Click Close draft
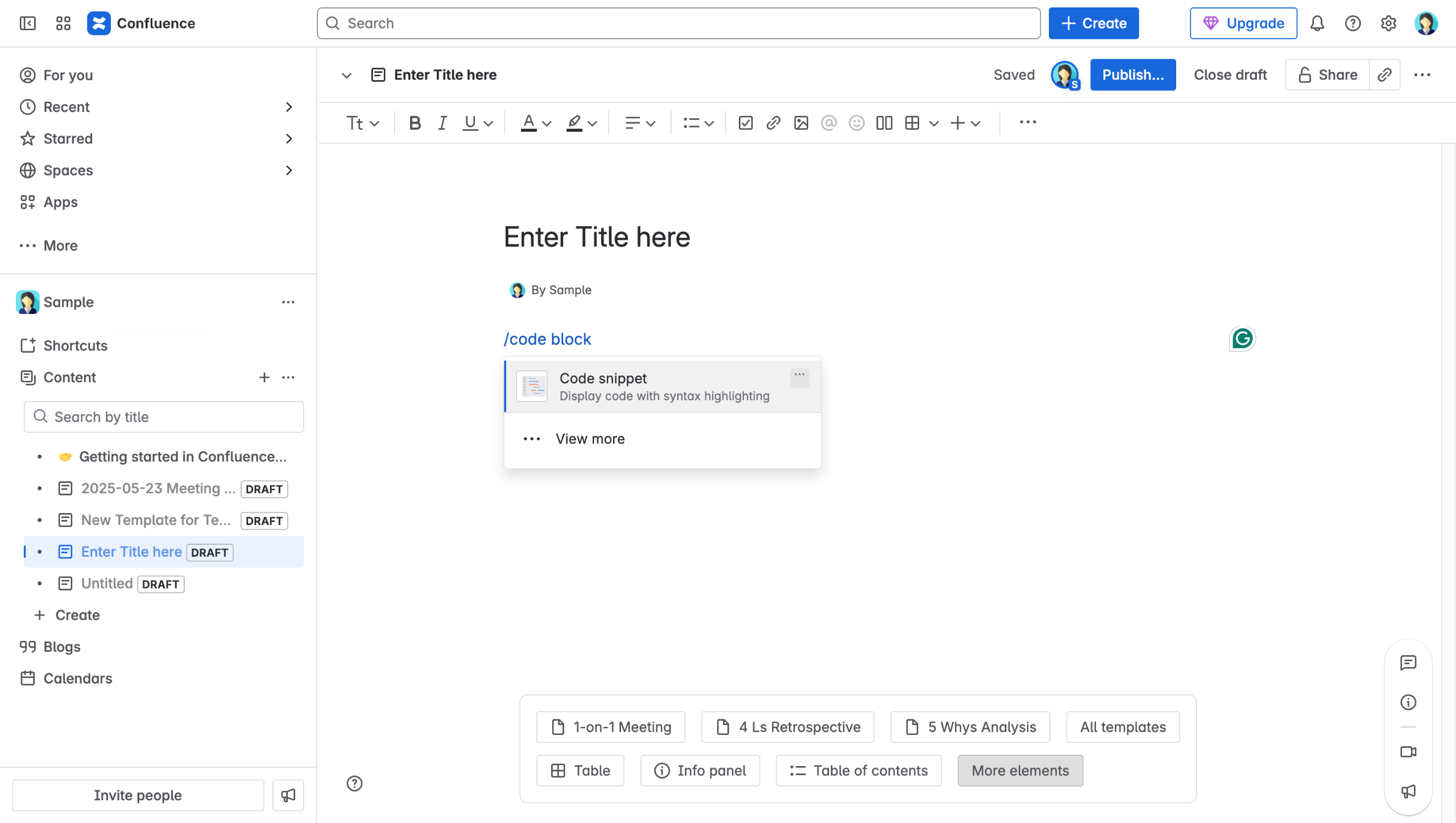 1230,75
